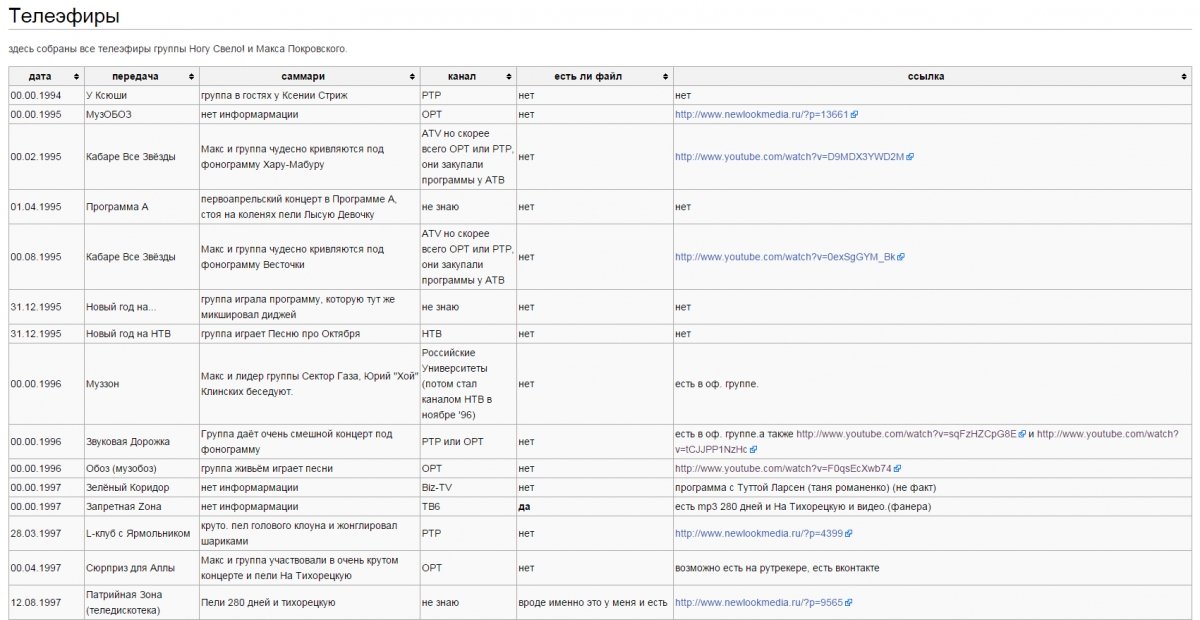Screen dimensions: 1200x620
Task: Sort the table by the ссылка column label
Action: click(x=925, y=77)
